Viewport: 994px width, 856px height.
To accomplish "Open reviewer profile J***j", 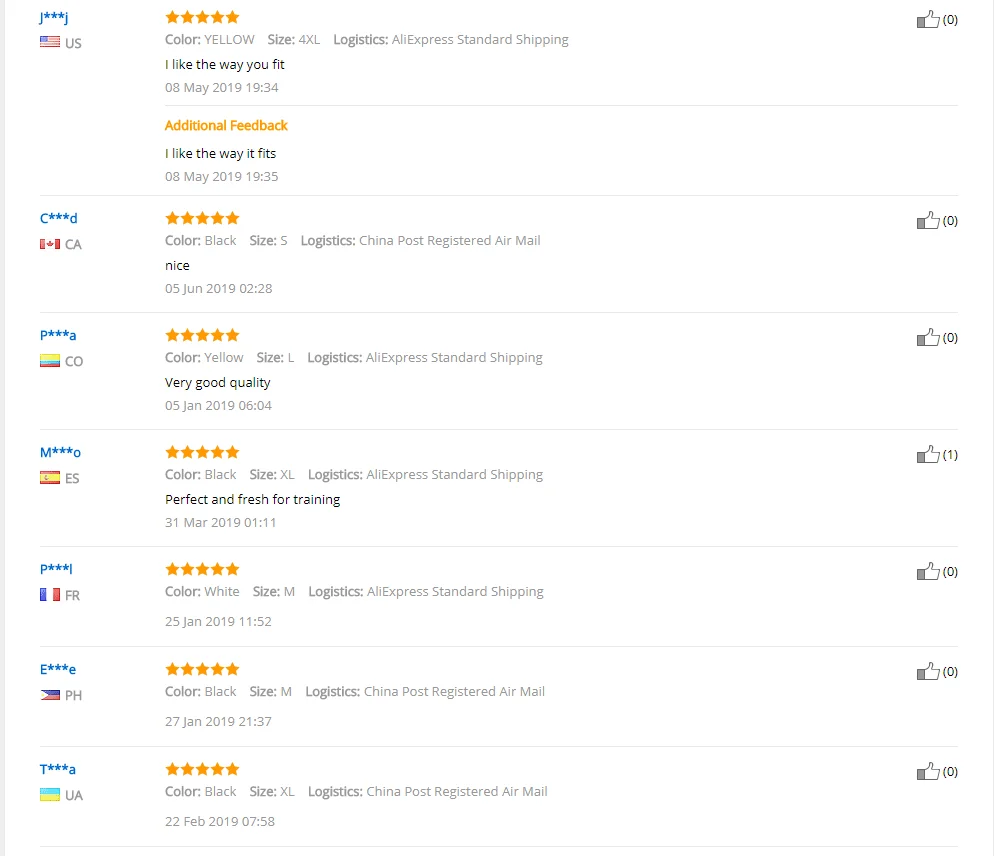I will coord(53,18).
